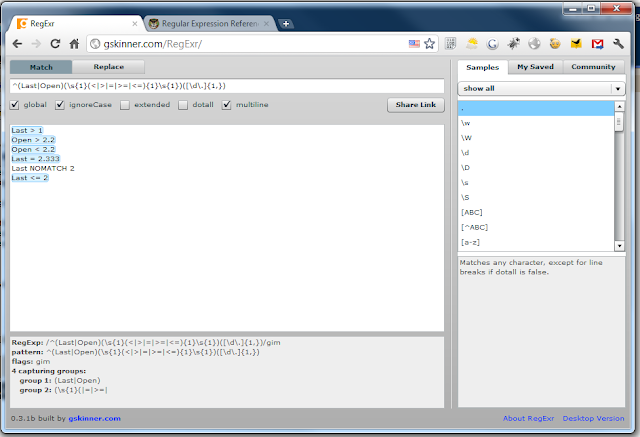Toggle the global flag checkbox

click(x=14, y=105)
